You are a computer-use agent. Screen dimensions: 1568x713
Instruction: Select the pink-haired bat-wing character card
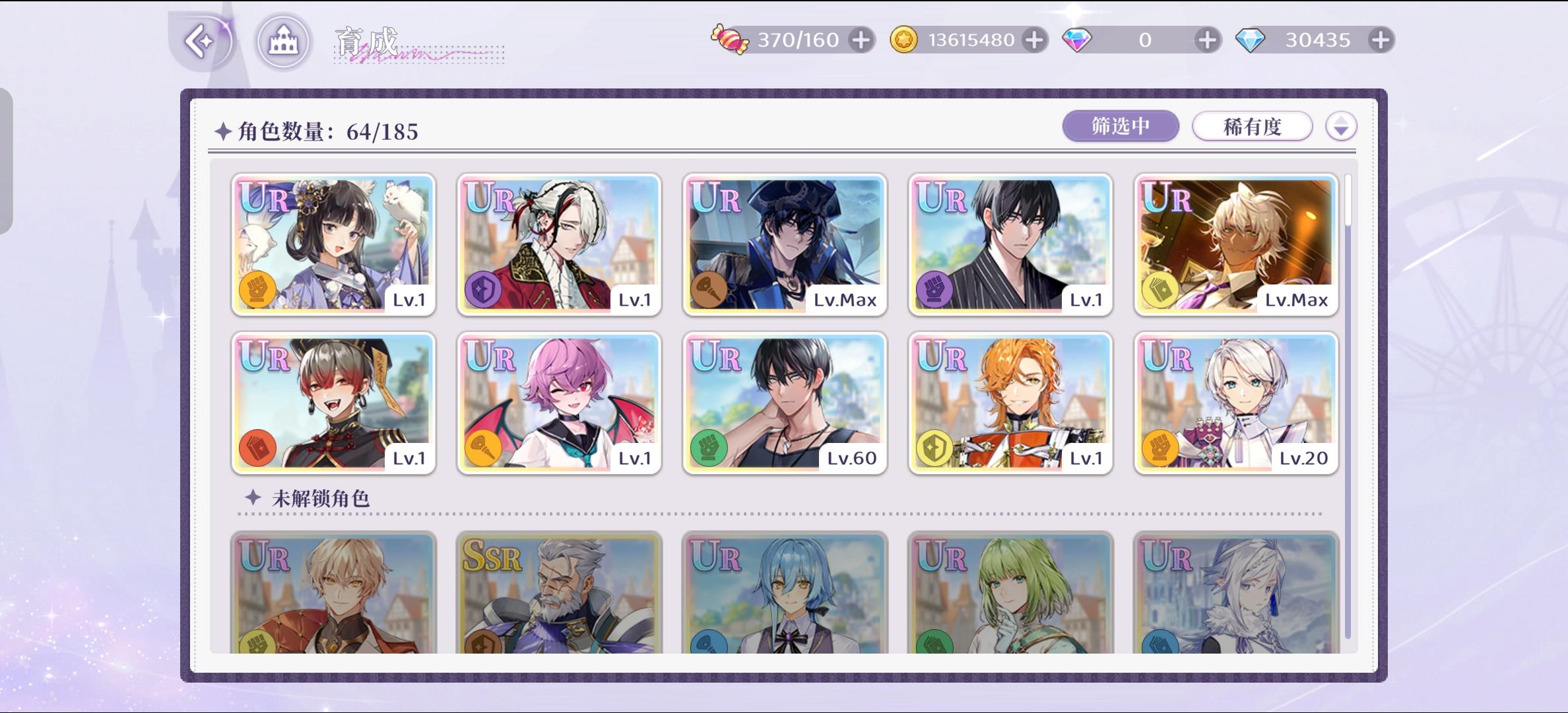[x=559, y=403]
